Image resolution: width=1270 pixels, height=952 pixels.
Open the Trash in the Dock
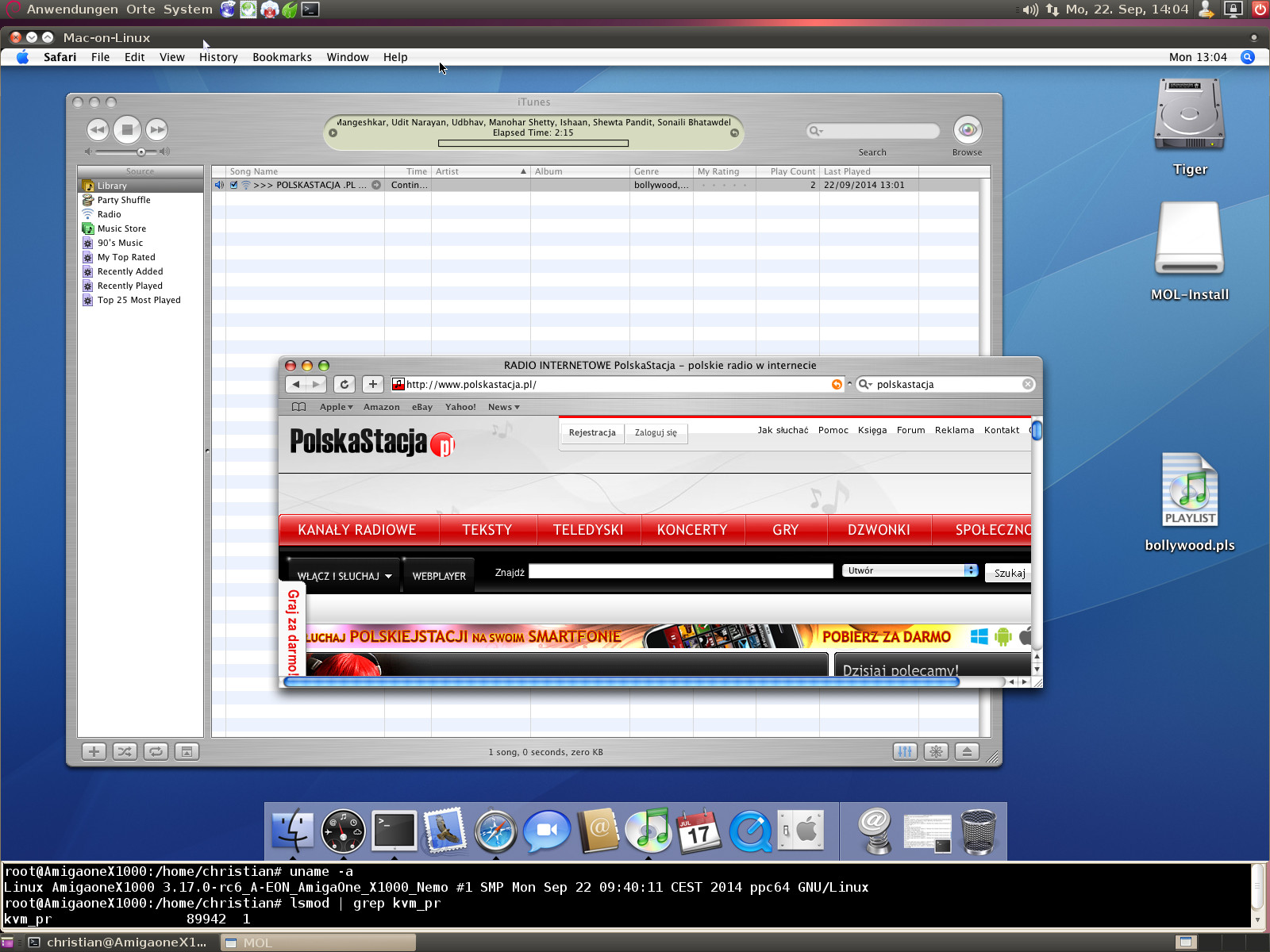[978, 831]
